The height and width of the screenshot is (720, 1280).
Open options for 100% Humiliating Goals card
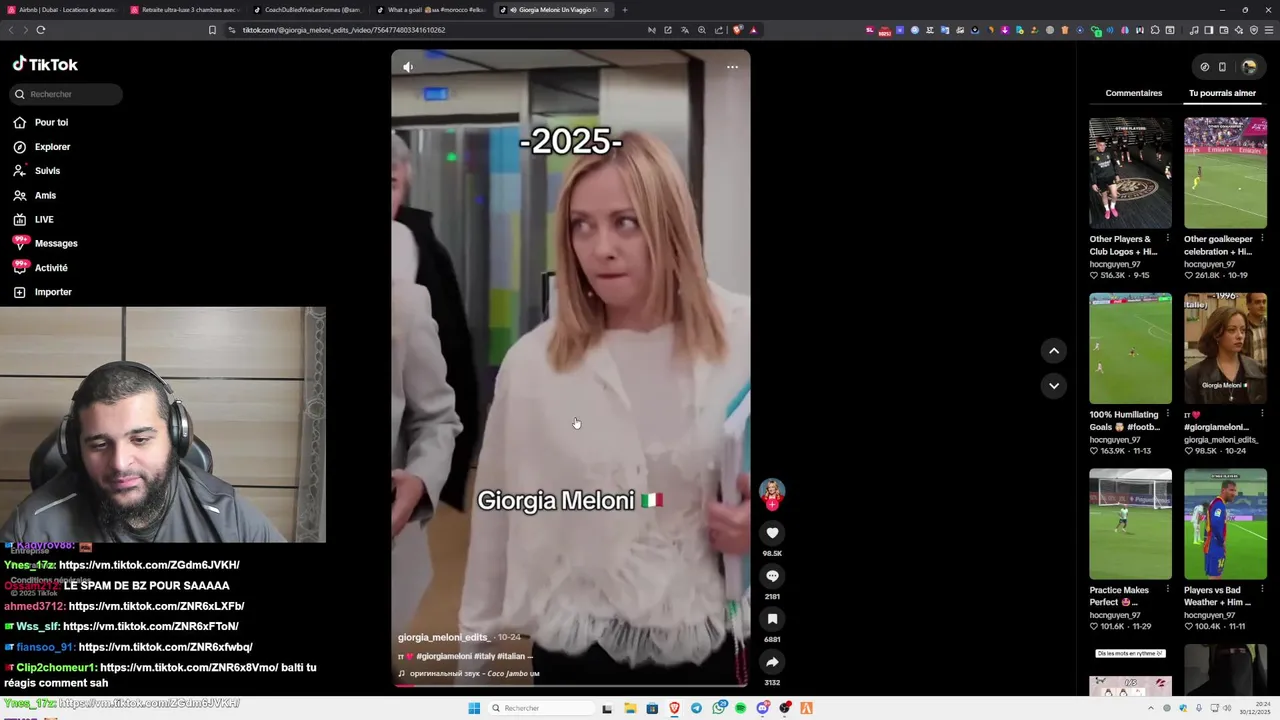[1168, 414]
